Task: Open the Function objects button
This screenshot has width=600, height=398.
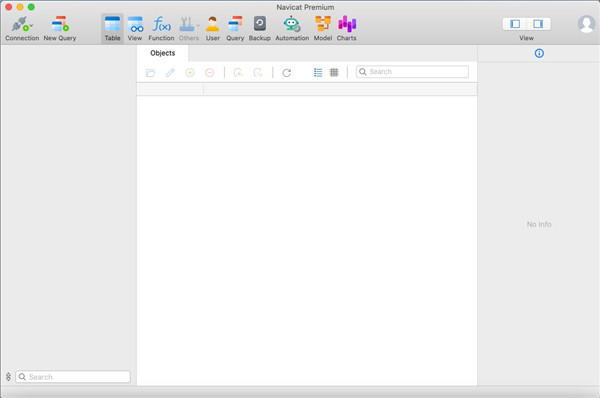Action: (161, 29)
